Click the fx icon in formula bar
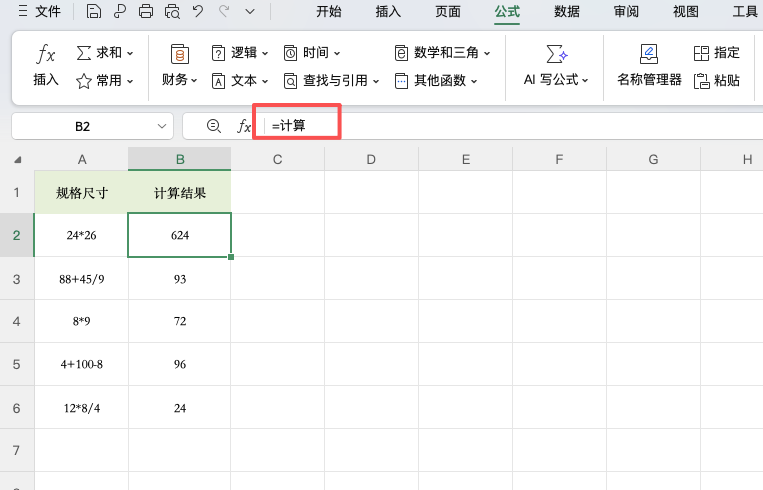The height and width of the screenshot is (490, 763). [244, 127]
